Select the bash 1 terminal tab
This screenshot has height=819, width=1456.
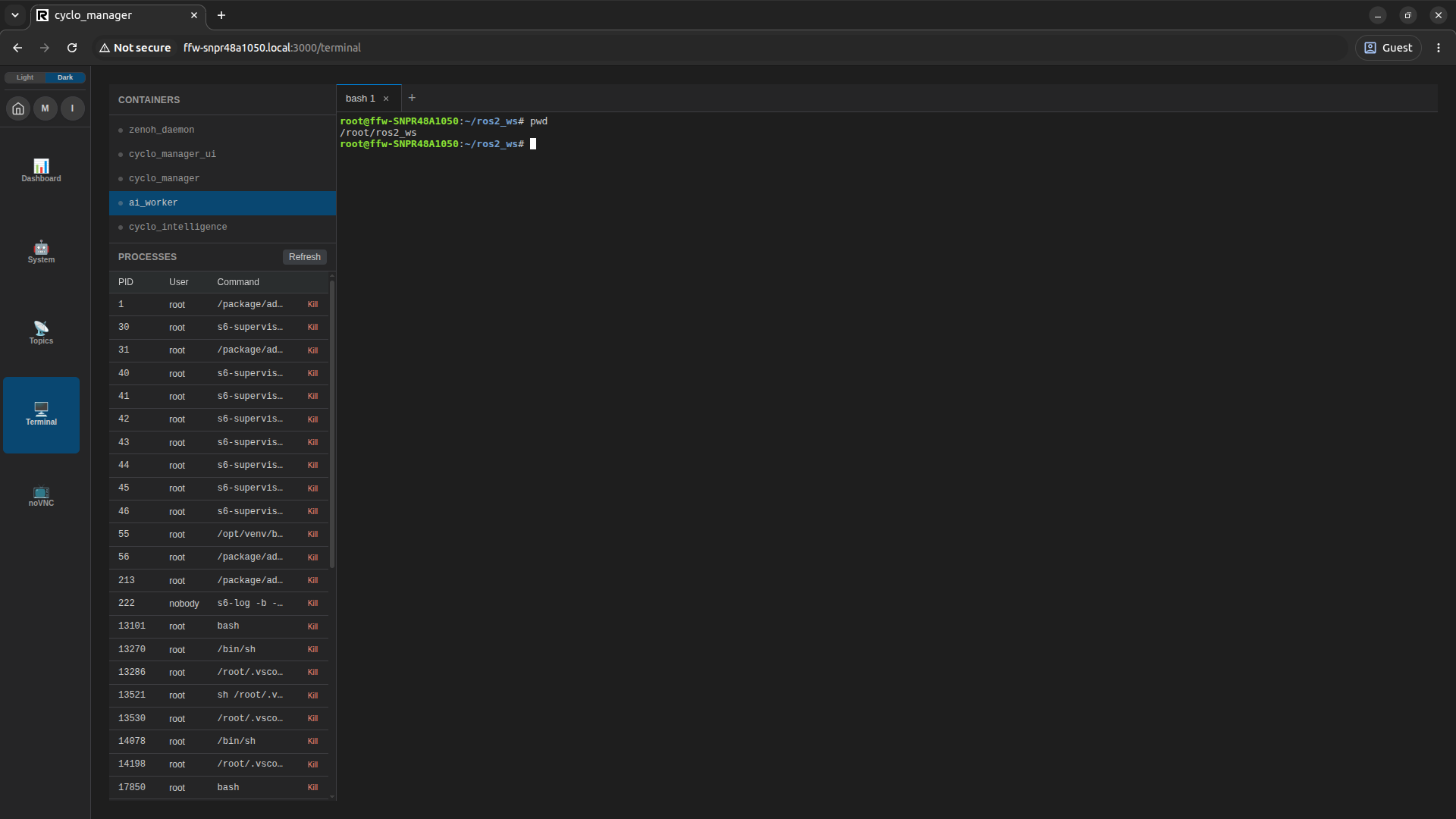[x=360, y=99]
